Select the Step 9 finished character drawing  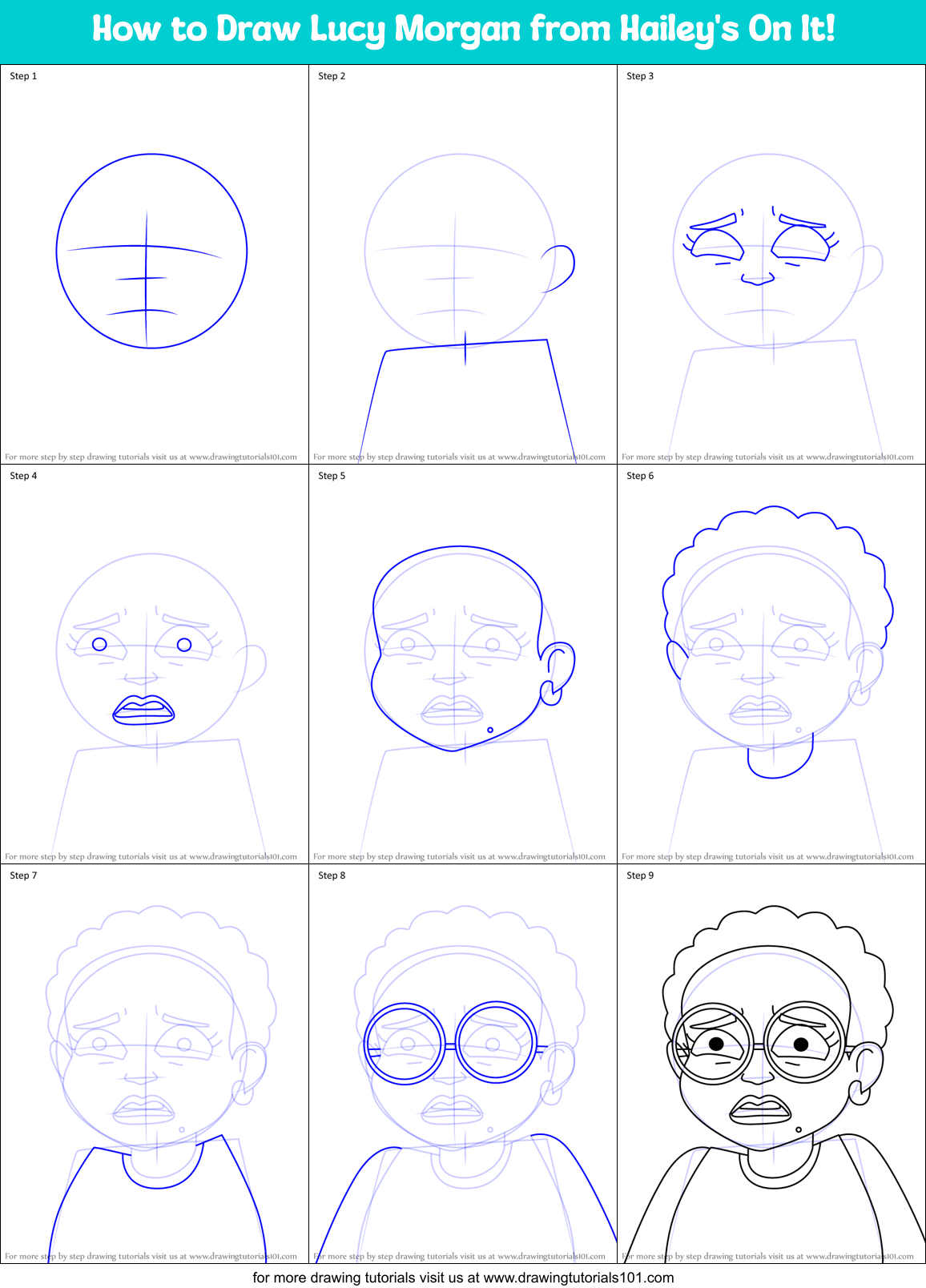pos(773,1083)
